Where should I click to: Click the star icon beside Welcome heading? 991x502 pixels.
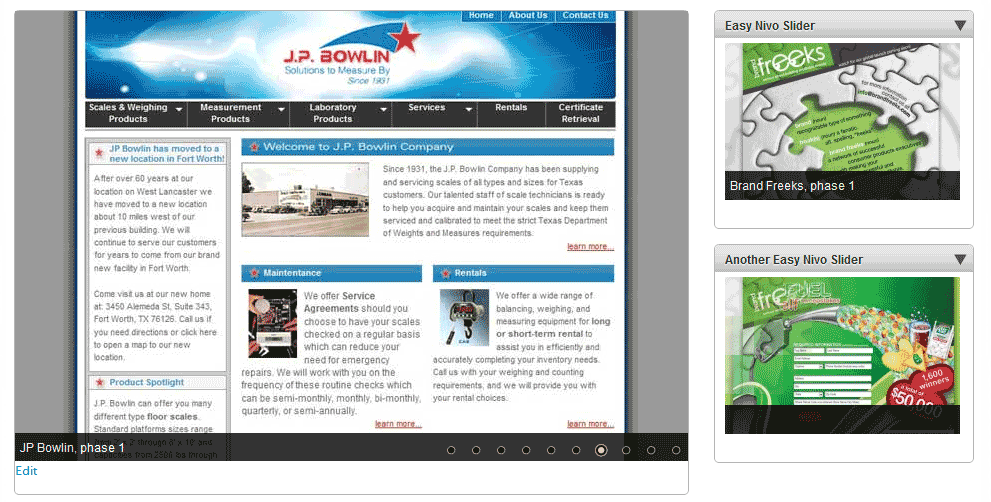click(x=254, y=147)
